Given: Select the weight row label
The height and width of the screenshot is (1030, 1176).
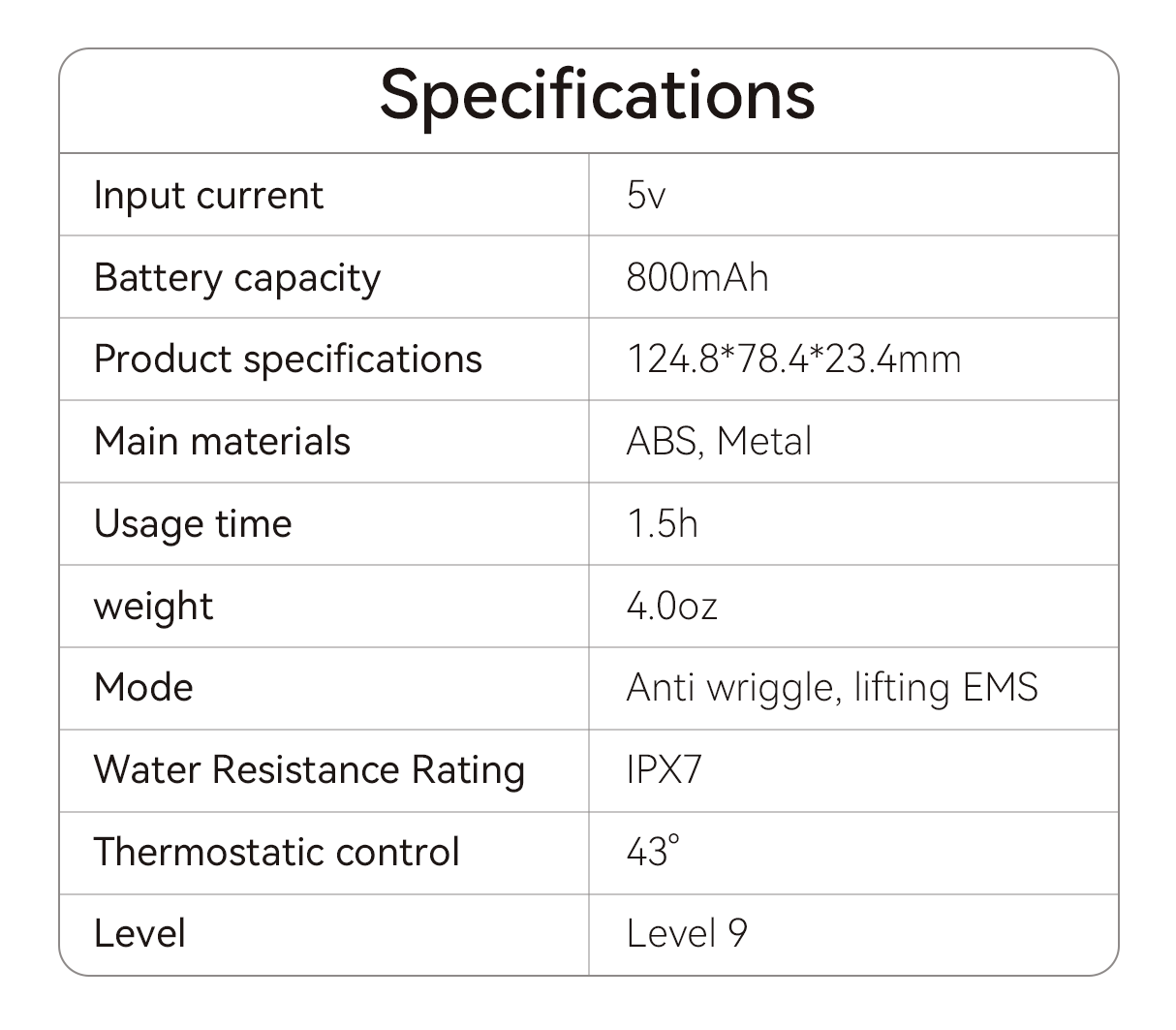Looking at the screenshot, I should 153,607.
